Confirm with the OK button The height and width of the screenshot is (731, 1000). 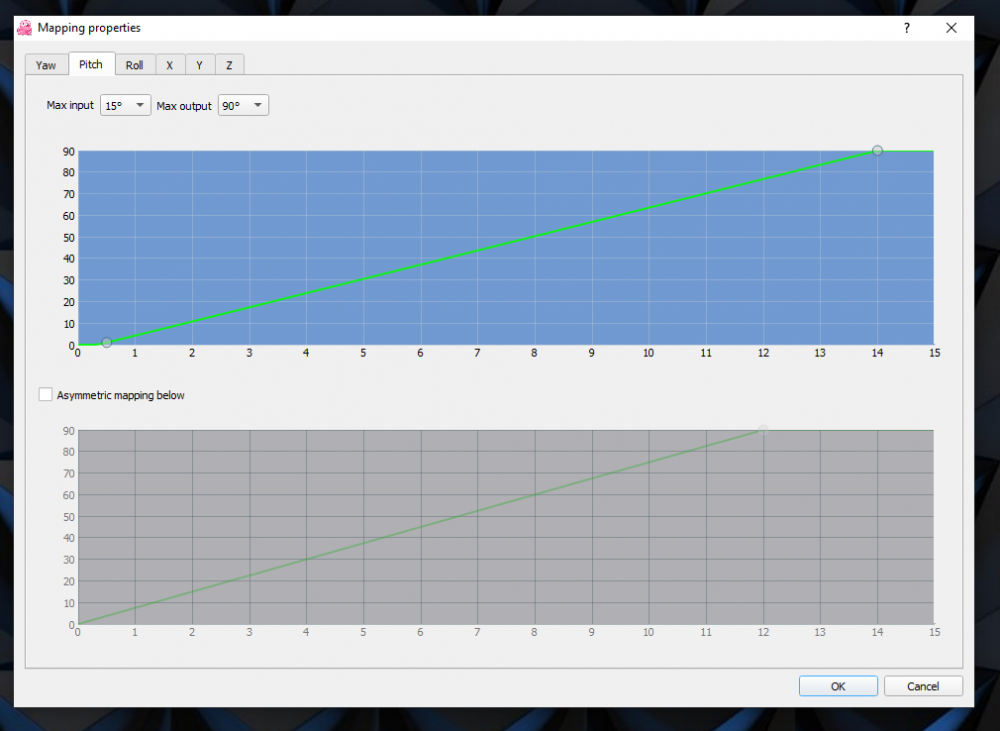click(x=838, y=686)
